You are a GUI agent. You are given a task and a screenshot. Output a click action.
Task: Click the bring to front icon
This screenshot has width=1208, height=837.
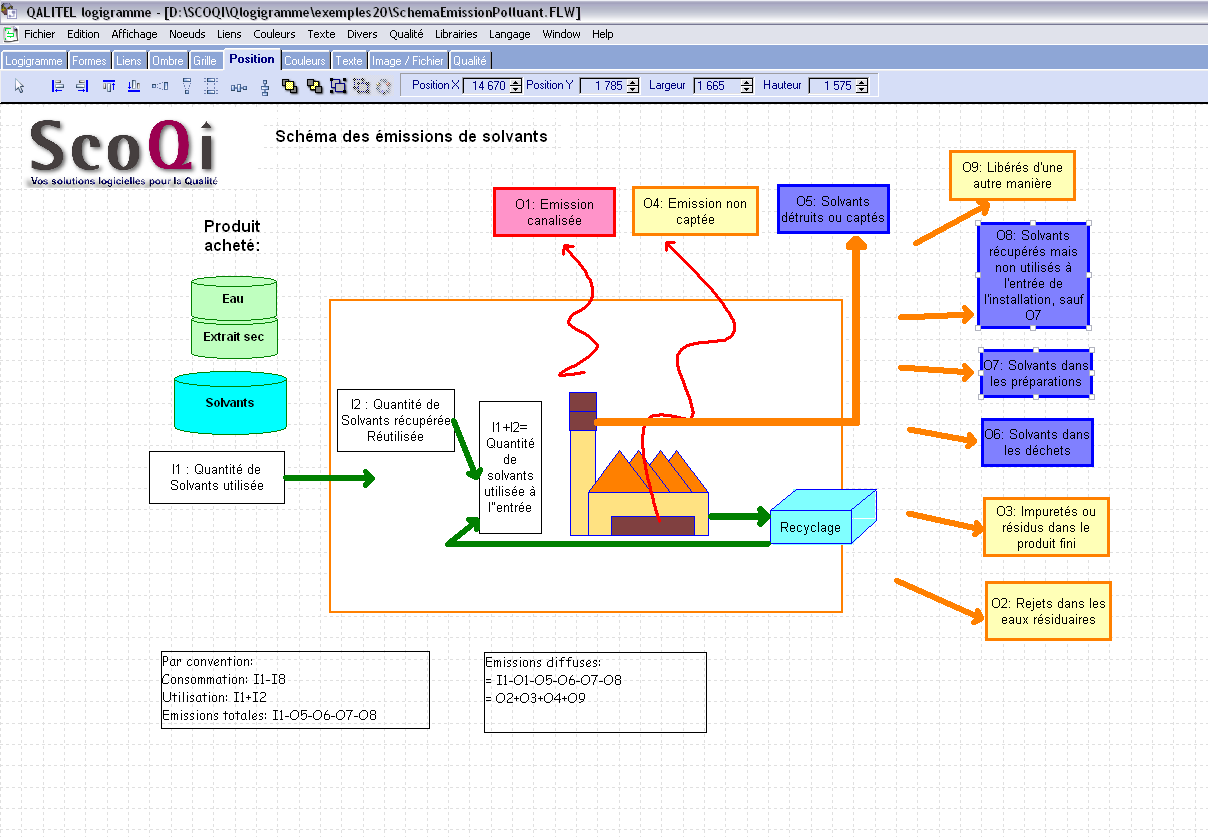(290, 86)
